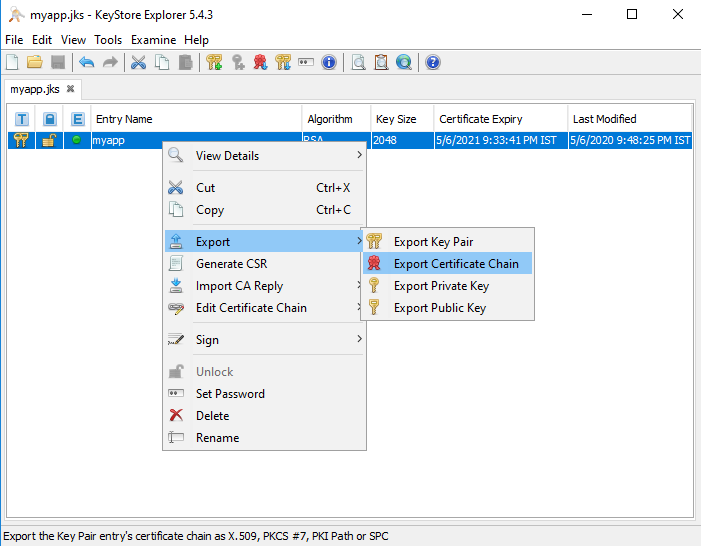This screenshot has height=546, width=701.
Task: Click the Help question mark icon
Action: 433,62
